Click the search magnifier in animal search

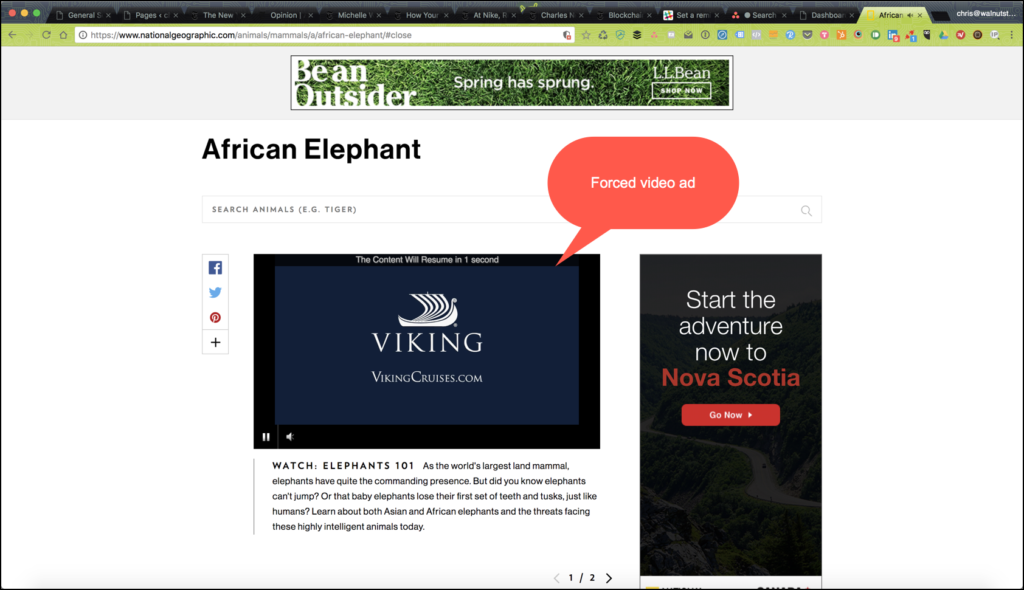(807, 210)
